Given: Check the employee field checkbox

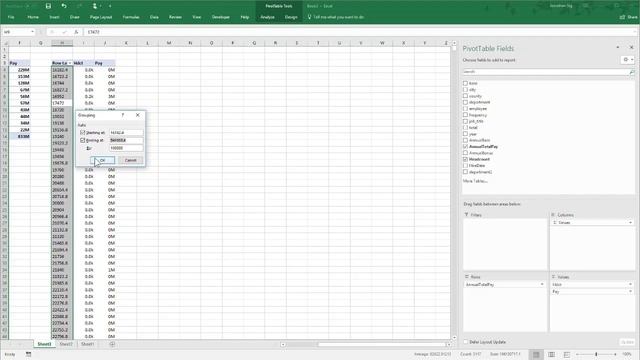Looking at the screenshot, I should [x=465, y=109].
